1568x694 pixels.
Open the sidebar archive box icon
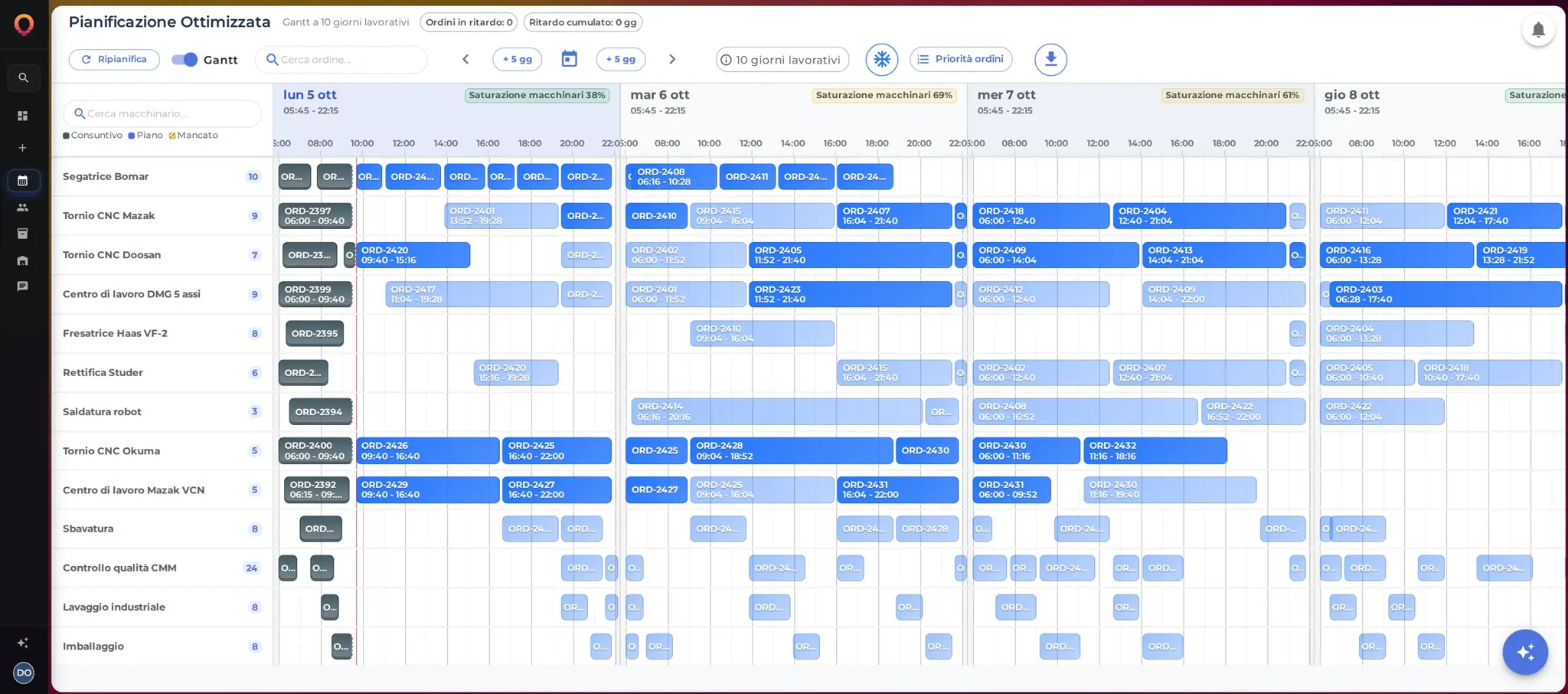click(x=23, y=234)
